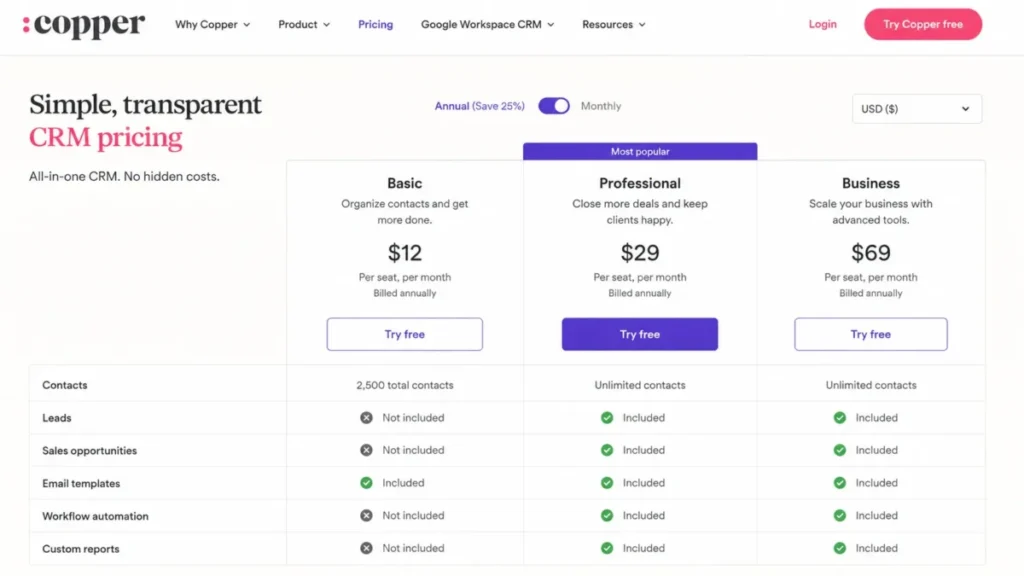Open the Login link
Viewport: 1024px width, 576px height.
tap(822, 24)
